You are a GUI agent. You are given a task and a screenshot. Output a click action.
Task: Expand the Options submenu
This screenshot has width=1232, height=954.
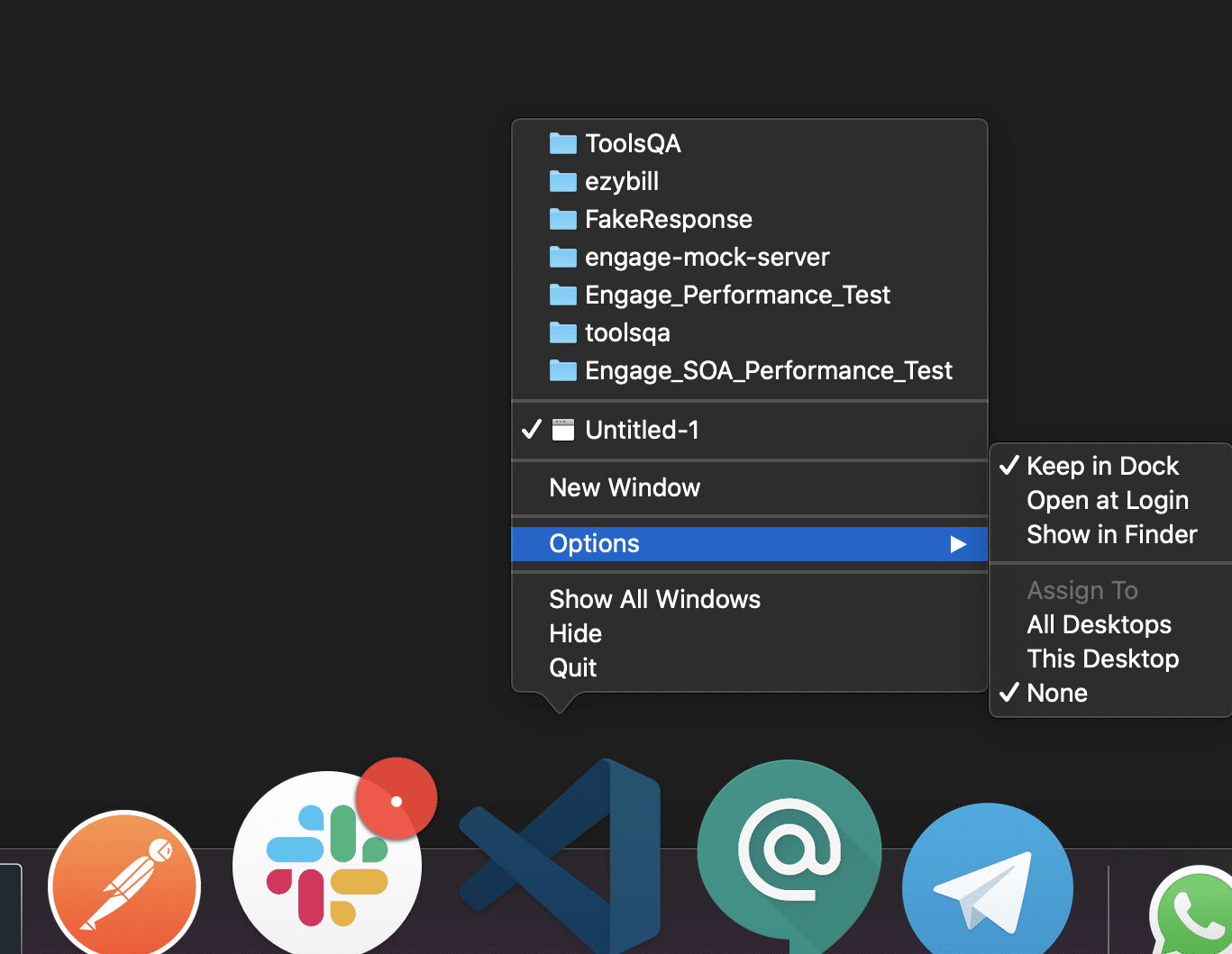(x=595, y=543)
